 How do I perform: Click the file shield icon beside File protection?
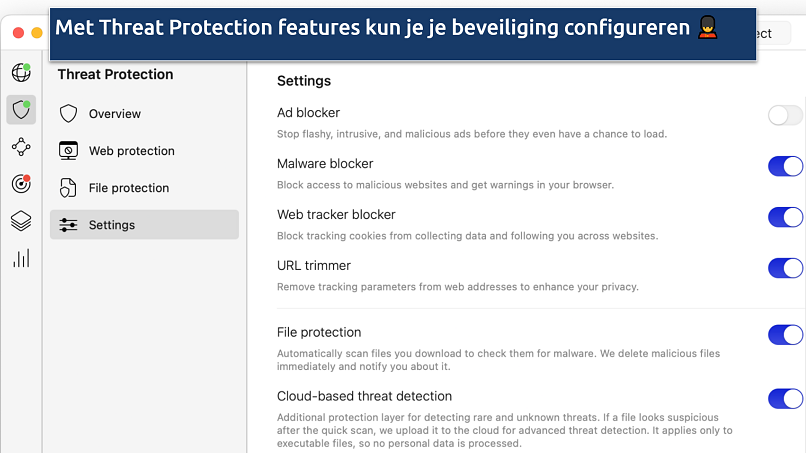click(x=68, y=188)
